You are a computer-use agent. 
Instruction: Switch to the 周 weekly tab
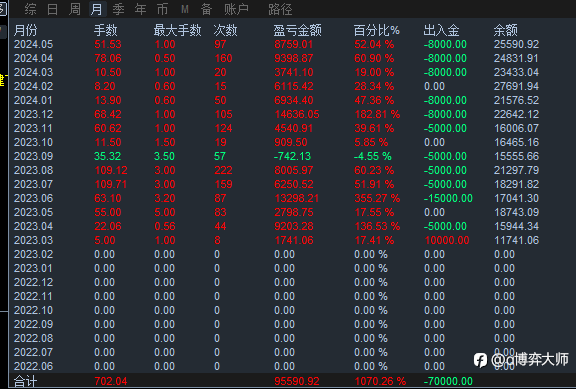[x=75, y=9]
